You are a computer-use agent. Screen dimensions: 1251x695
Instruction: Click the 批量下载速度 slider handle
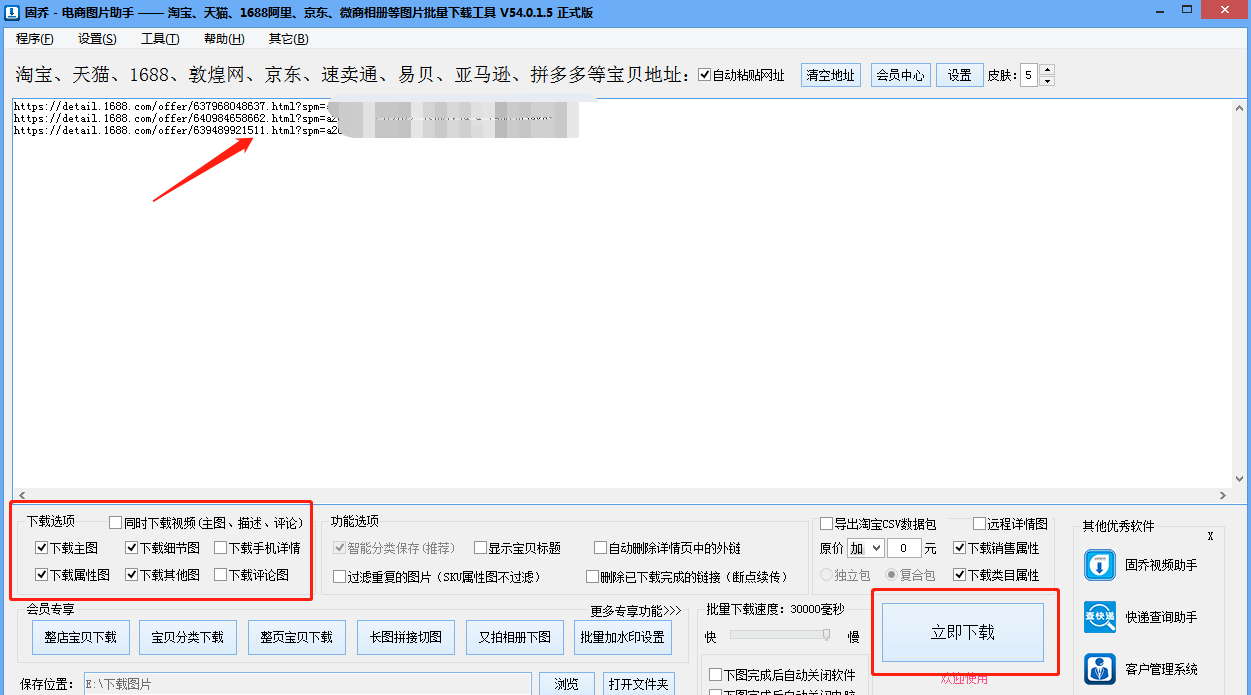[827, 634]
